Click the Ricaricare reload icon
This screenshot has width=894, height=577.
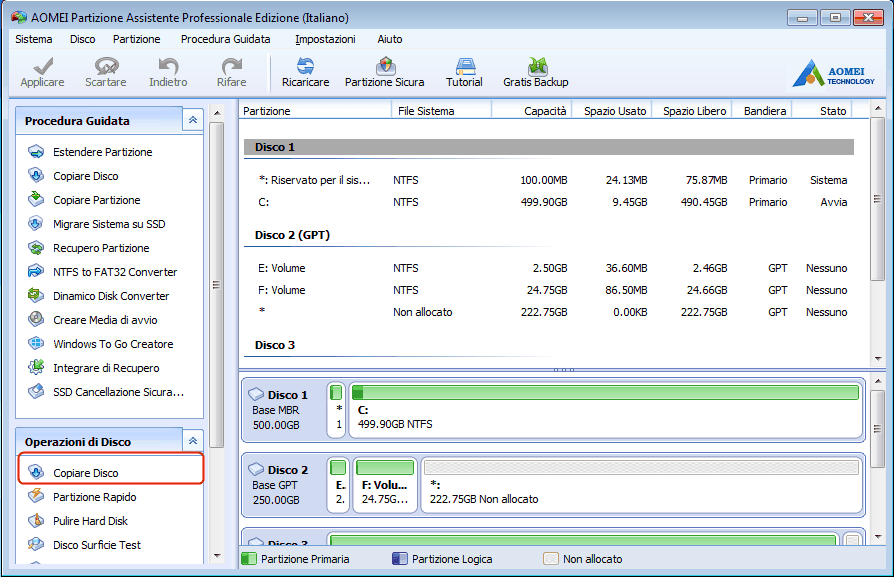coord(305,72)
